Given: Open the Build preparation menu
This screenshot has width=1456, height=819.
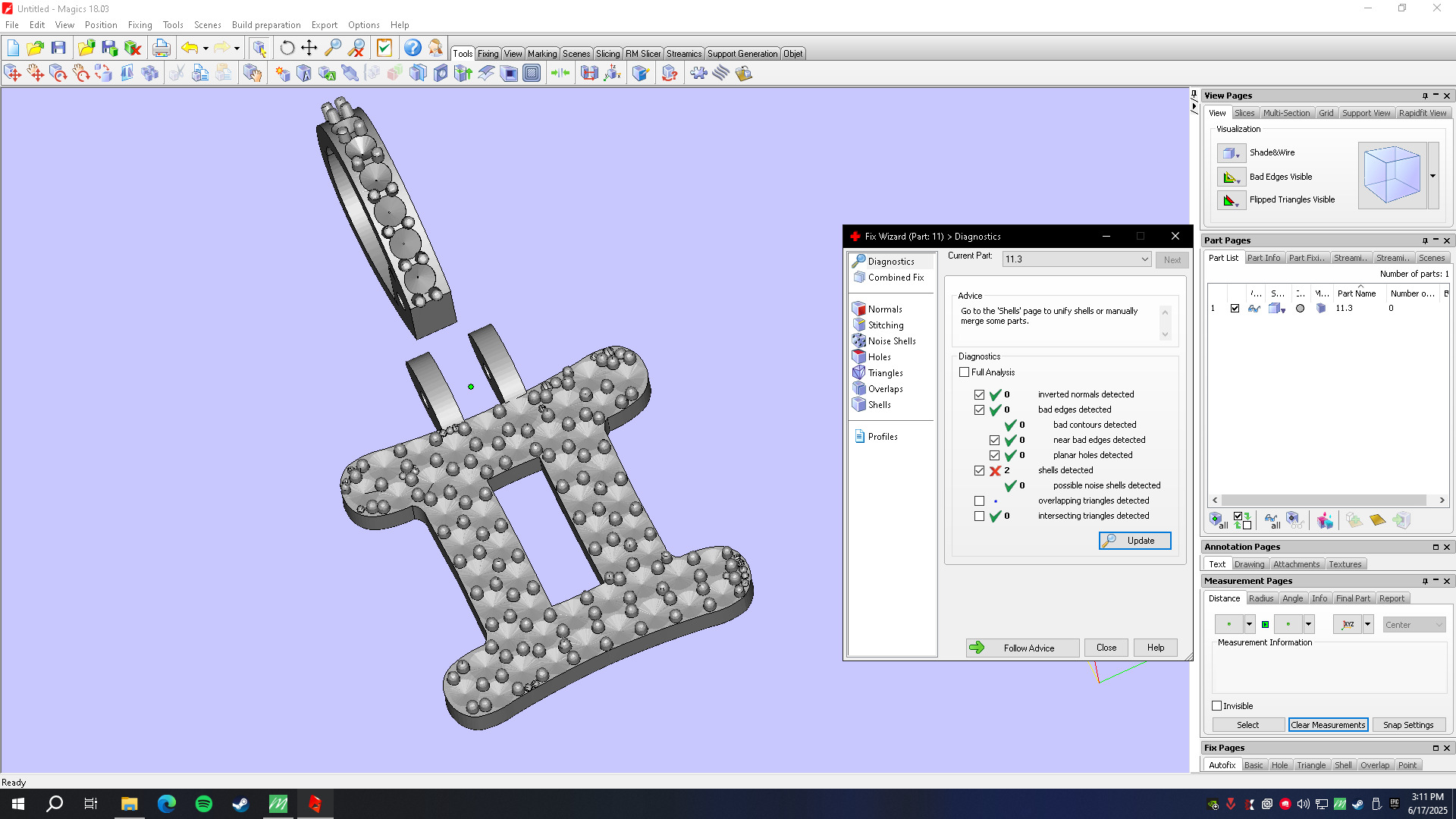Looking at the screenshot, I should [x=265, y=25].
